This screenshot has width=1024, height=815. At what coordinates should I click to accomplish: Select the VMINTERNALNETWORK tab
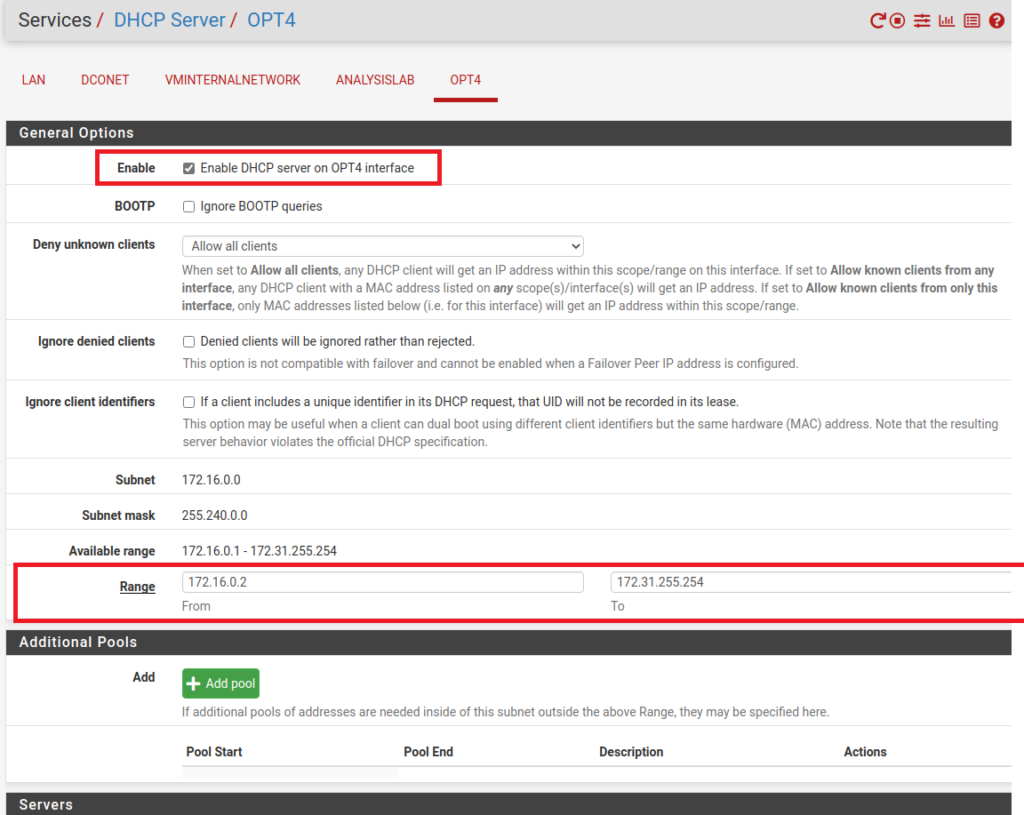click(232, 80)
